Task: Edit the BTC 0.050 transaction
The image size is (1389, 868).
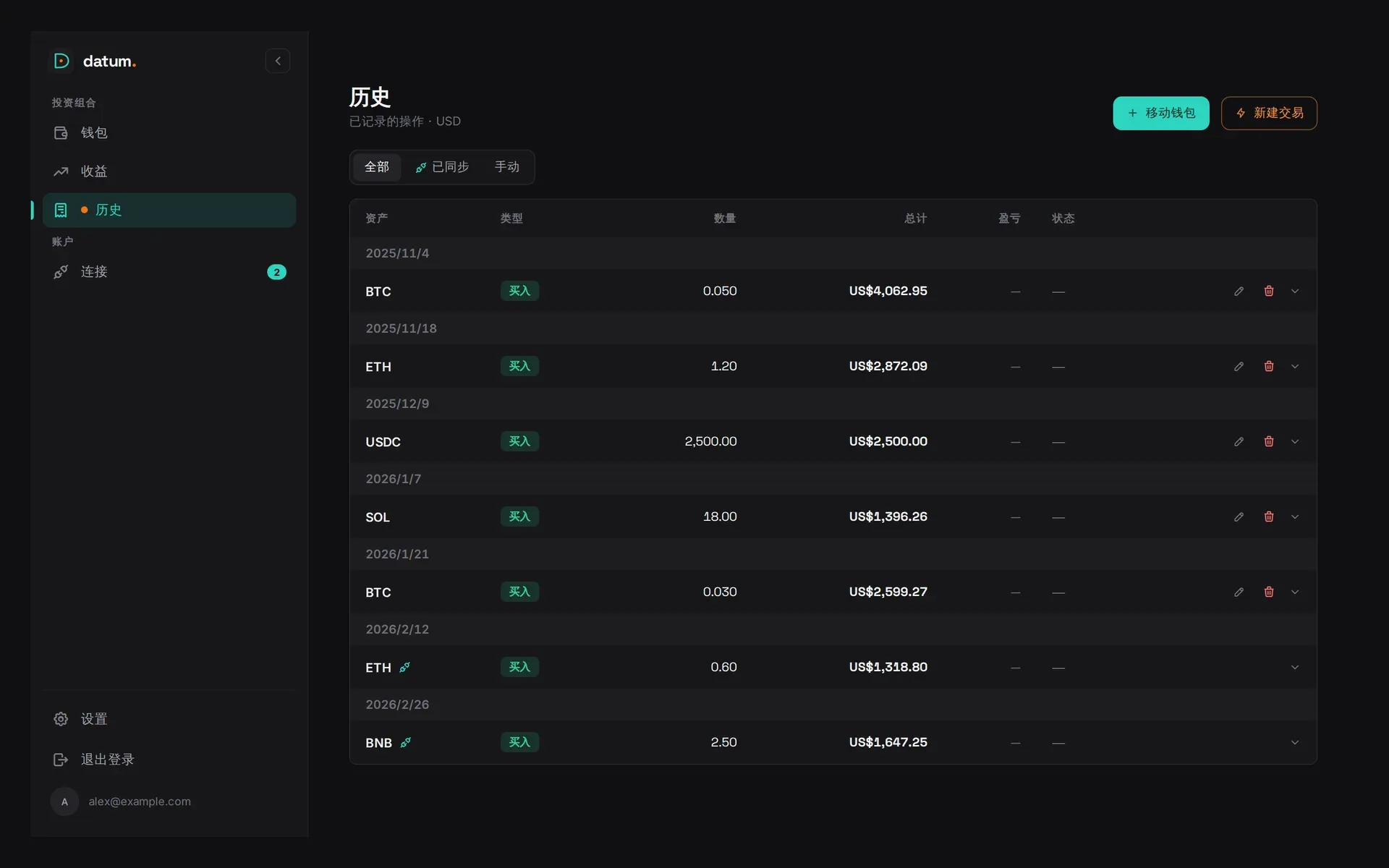Action: [x=1239, y=291]
